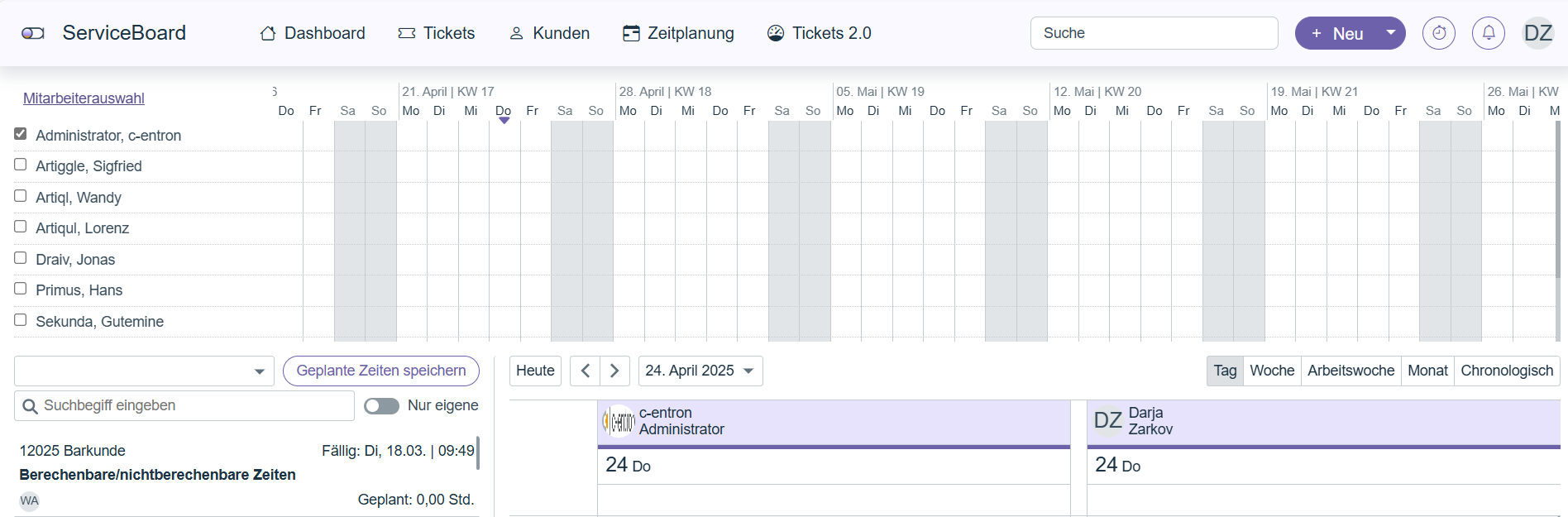Viewport: 1568px width, 517px height.
Task: Open Zeitplanung in the navigation
Action: pyautogui.click(x=678, y=33)
